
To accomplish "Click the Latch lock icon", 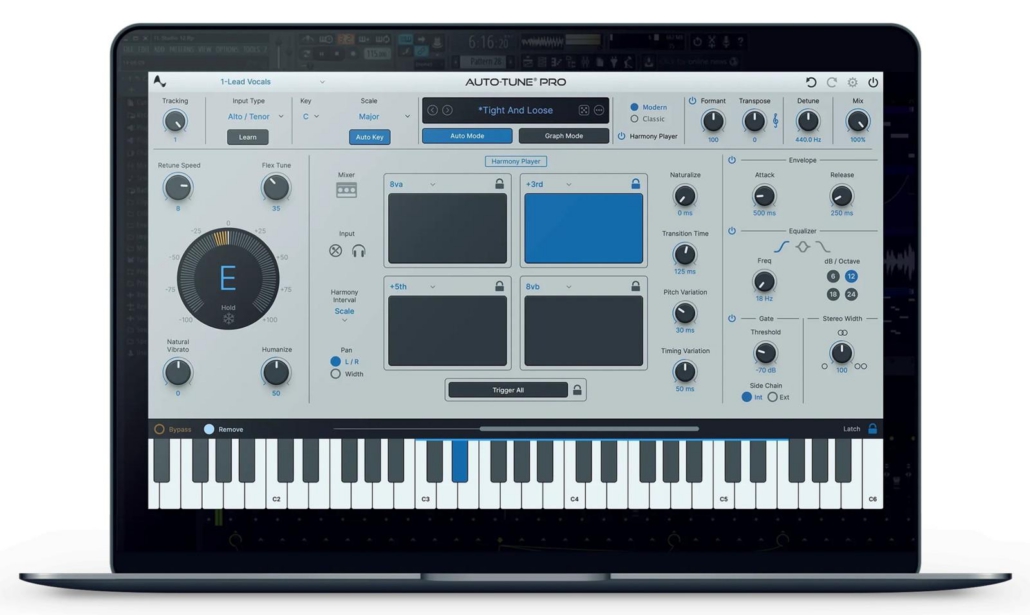I will [x=872, y=429].
